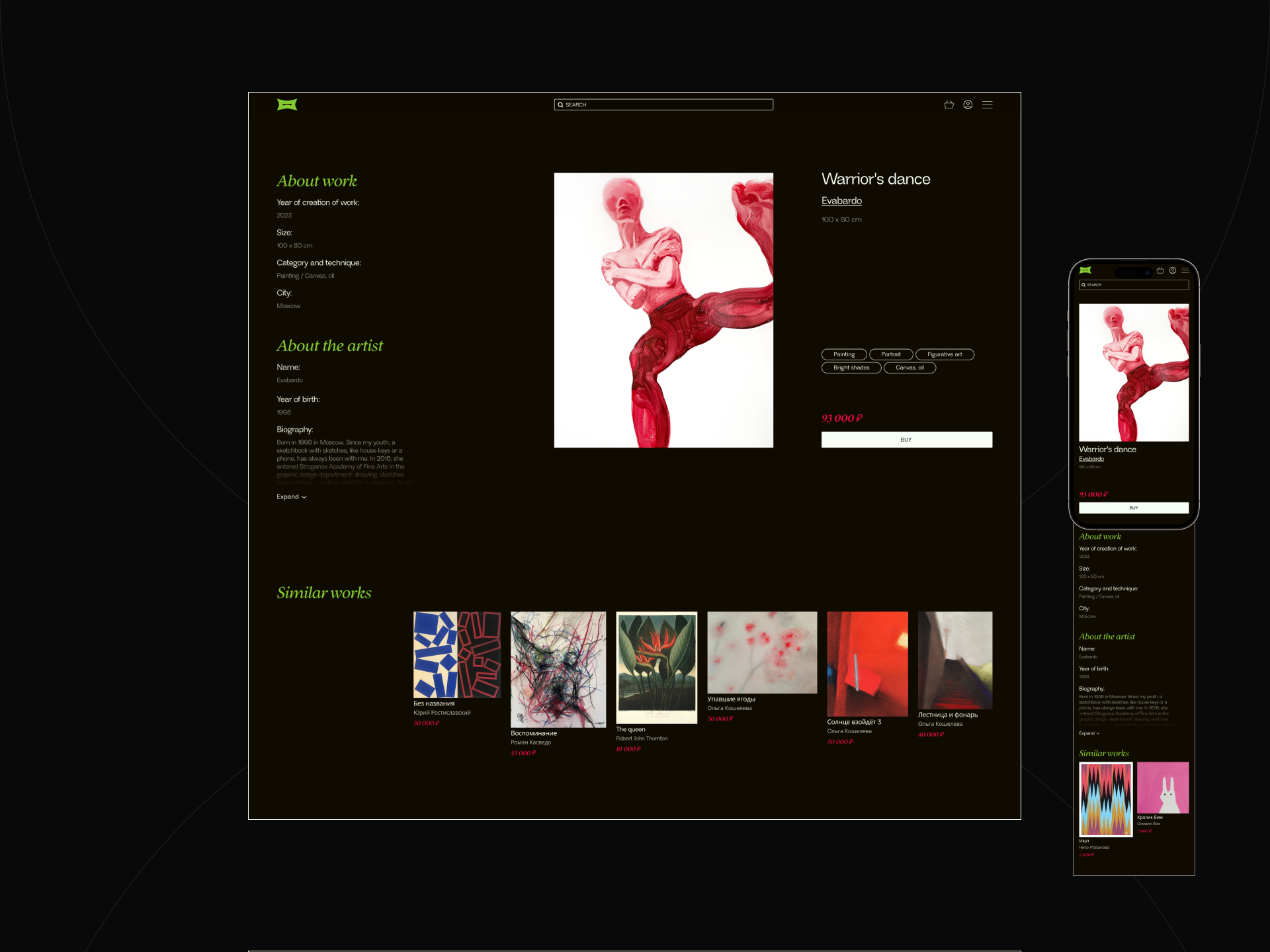Open the user profile icon in desktop header
Viewport: 1270px width, 952px height.
pos(968,104)
